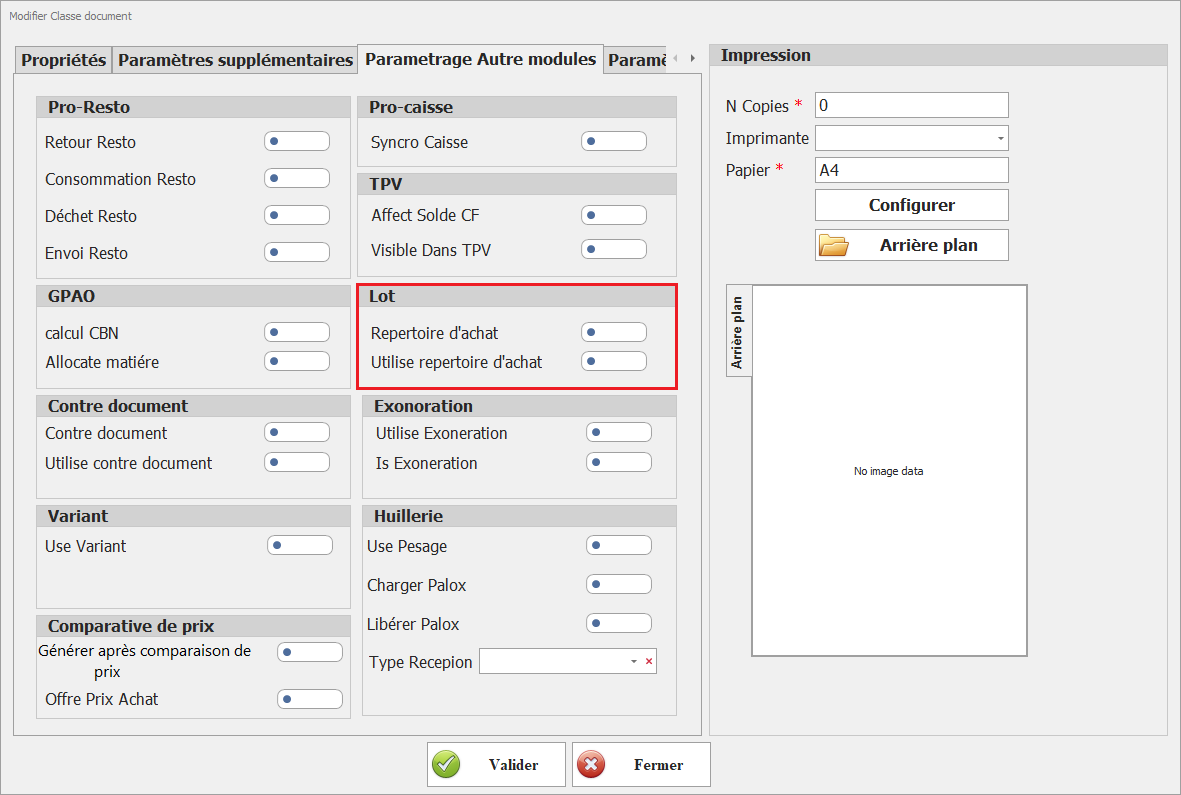
Task: Open the Imprimante dropdown list
Action: click(x=1000, y=138)
